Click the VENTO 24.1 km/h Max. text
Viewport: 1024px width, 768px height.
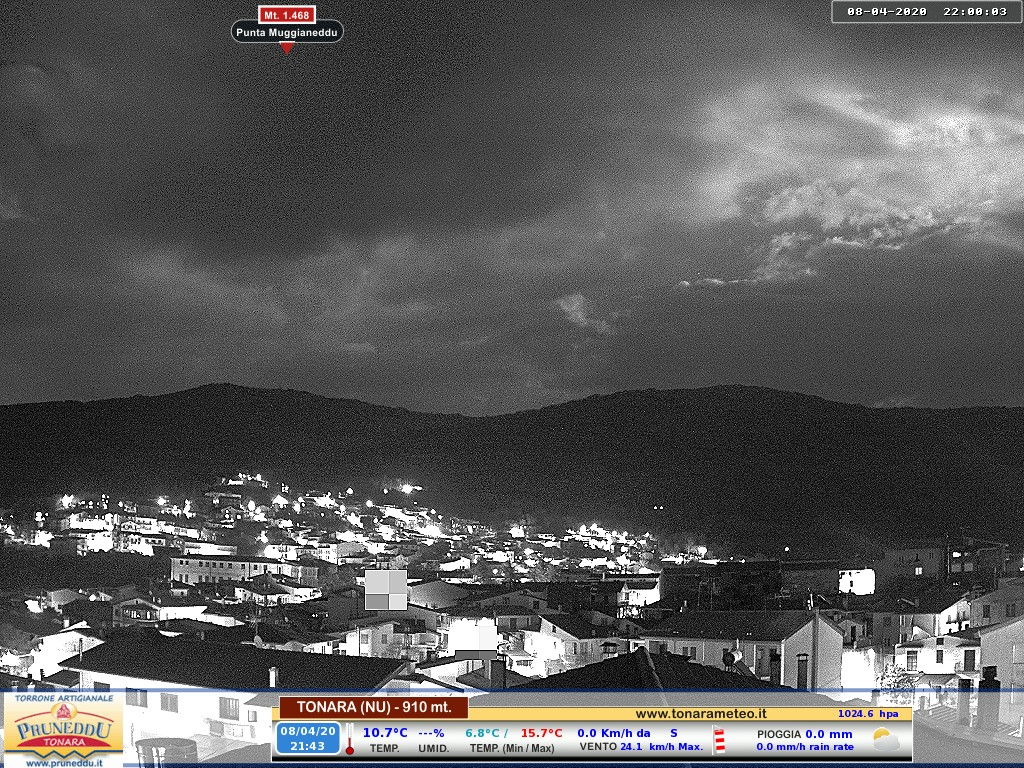pyautogui.click(x=641, y=746)
